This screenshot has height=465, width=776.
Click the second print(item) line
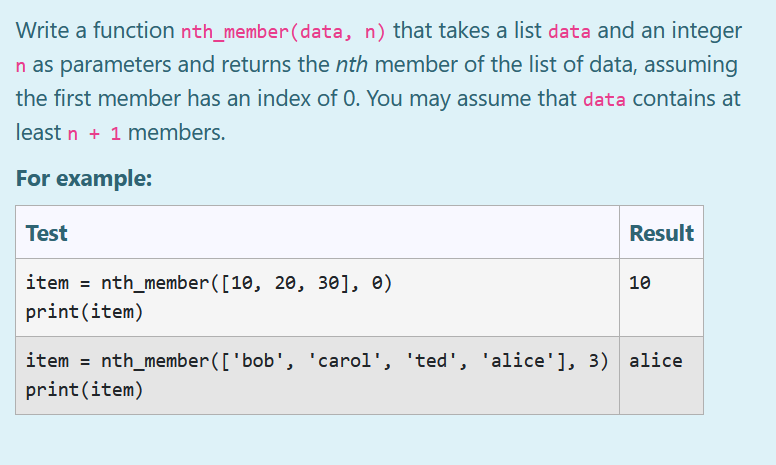coord(85,390)
